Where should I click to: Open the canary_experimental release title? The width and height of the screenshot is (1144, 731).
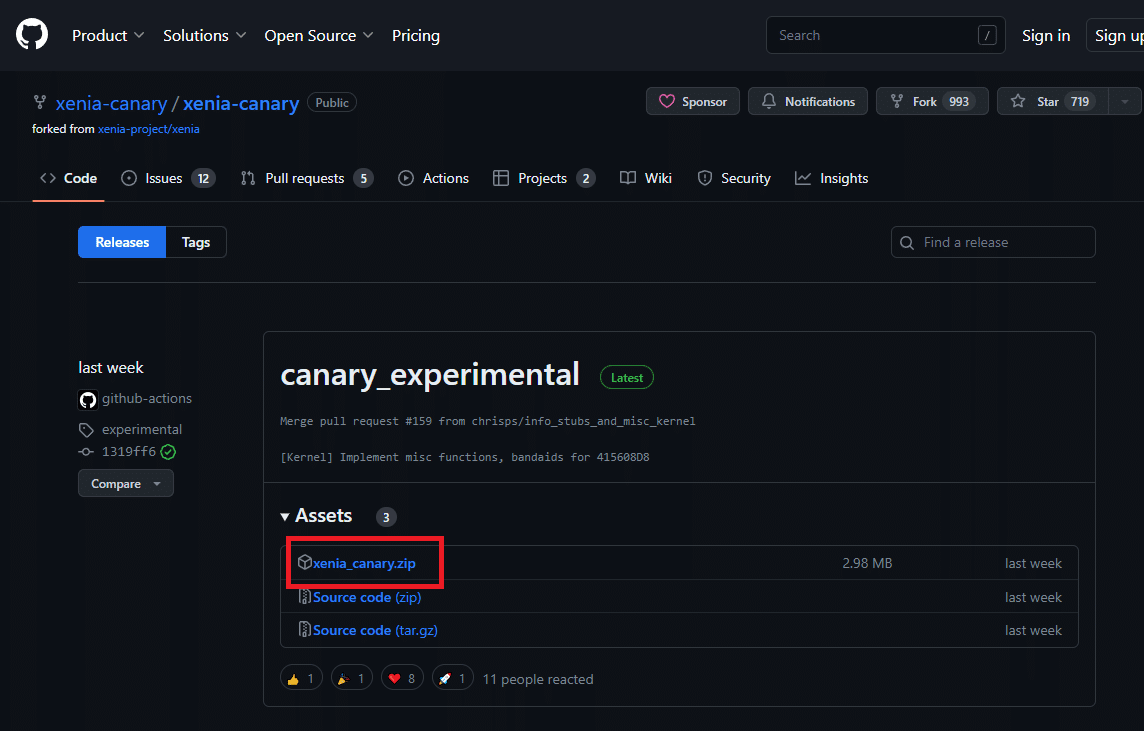[x=430, y=375]
